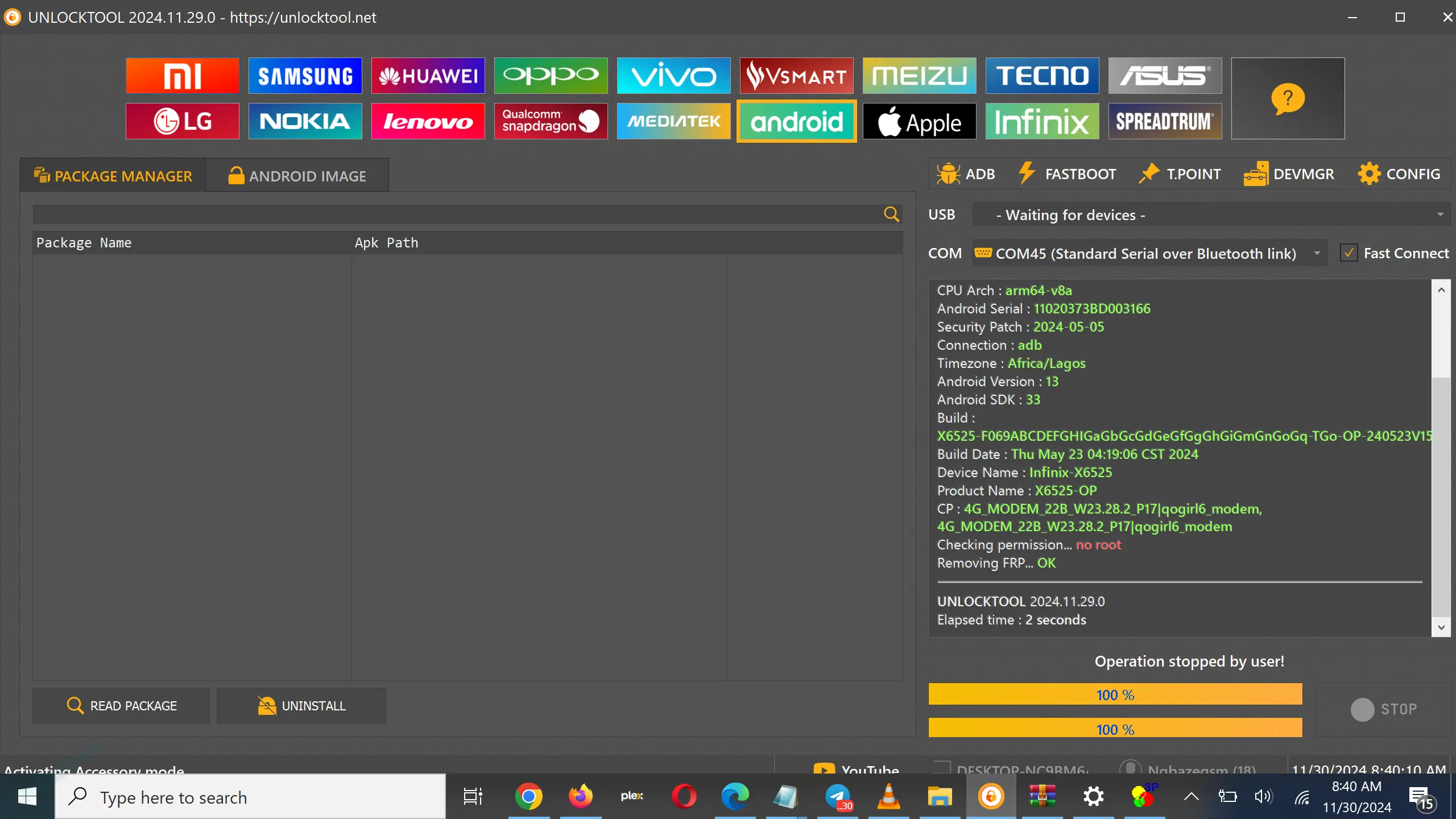
Task: Switch to the Android Image tab
Action: coord(297,176)
